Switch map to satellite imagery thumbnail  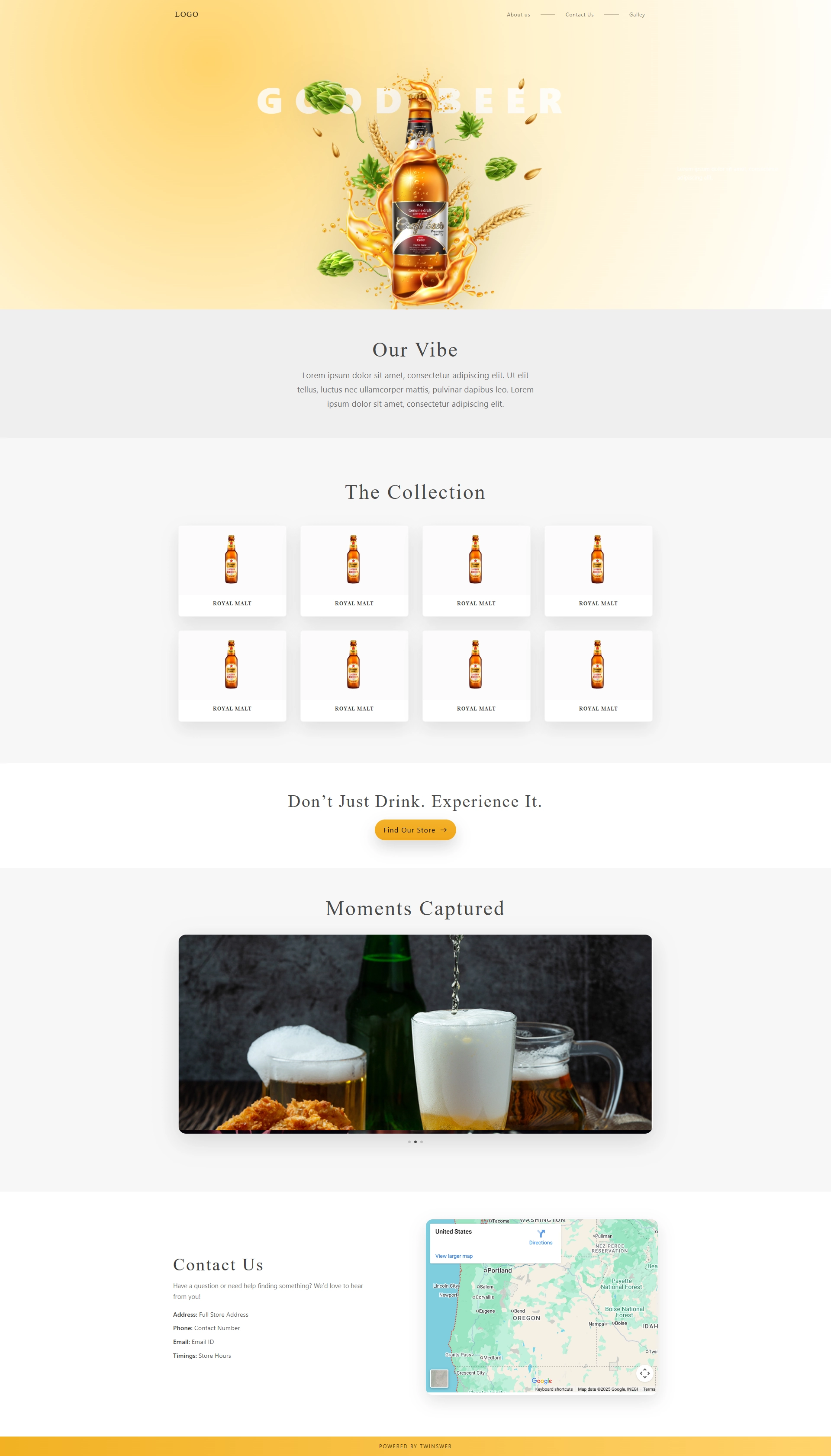[x=439, y=1378]
